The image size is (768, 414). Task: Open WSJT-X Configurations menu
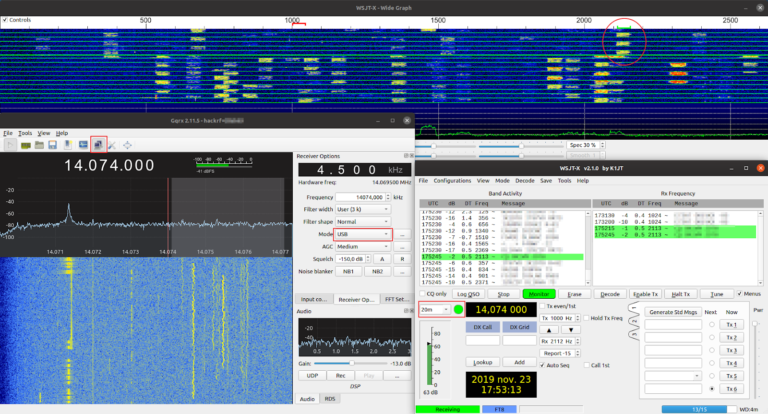tap(452, 181)
